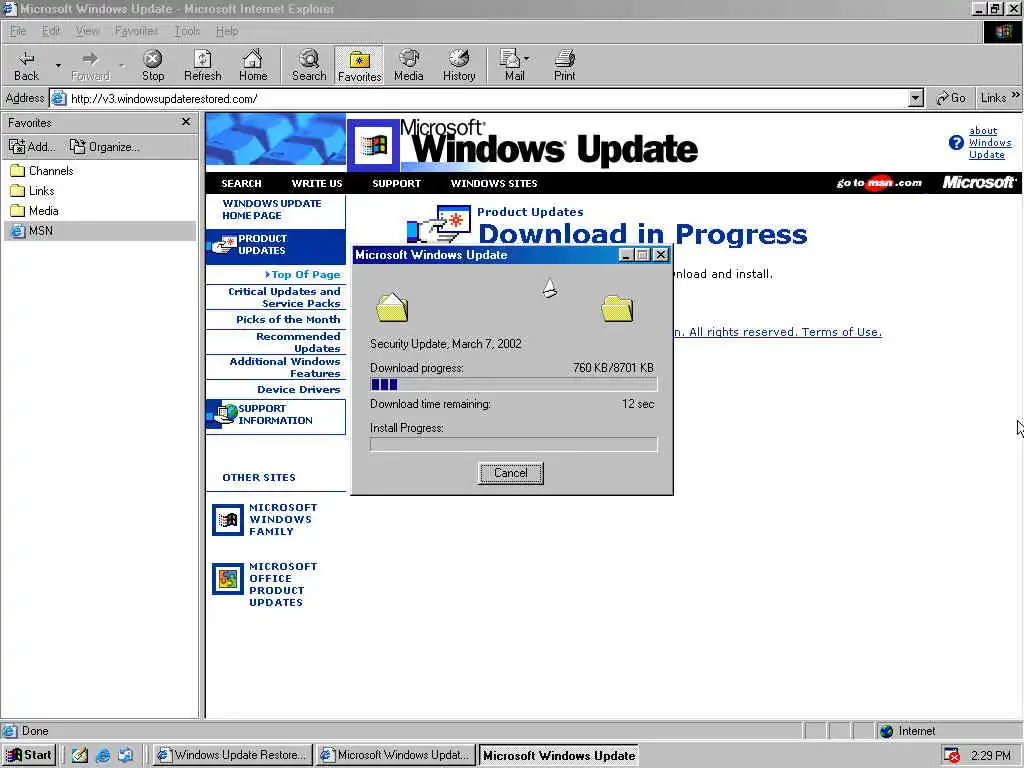The height and width of the screenshot is (768, 1024).
Task: Stop loading with the Stop button
Action: (x=153, y=65)
